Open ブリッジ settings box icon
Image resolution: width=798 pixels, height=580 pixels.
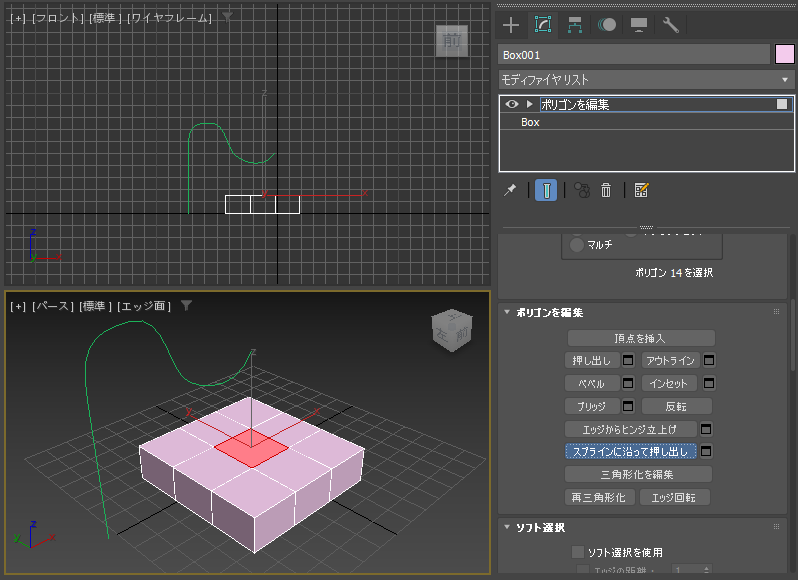click(628, 406)
